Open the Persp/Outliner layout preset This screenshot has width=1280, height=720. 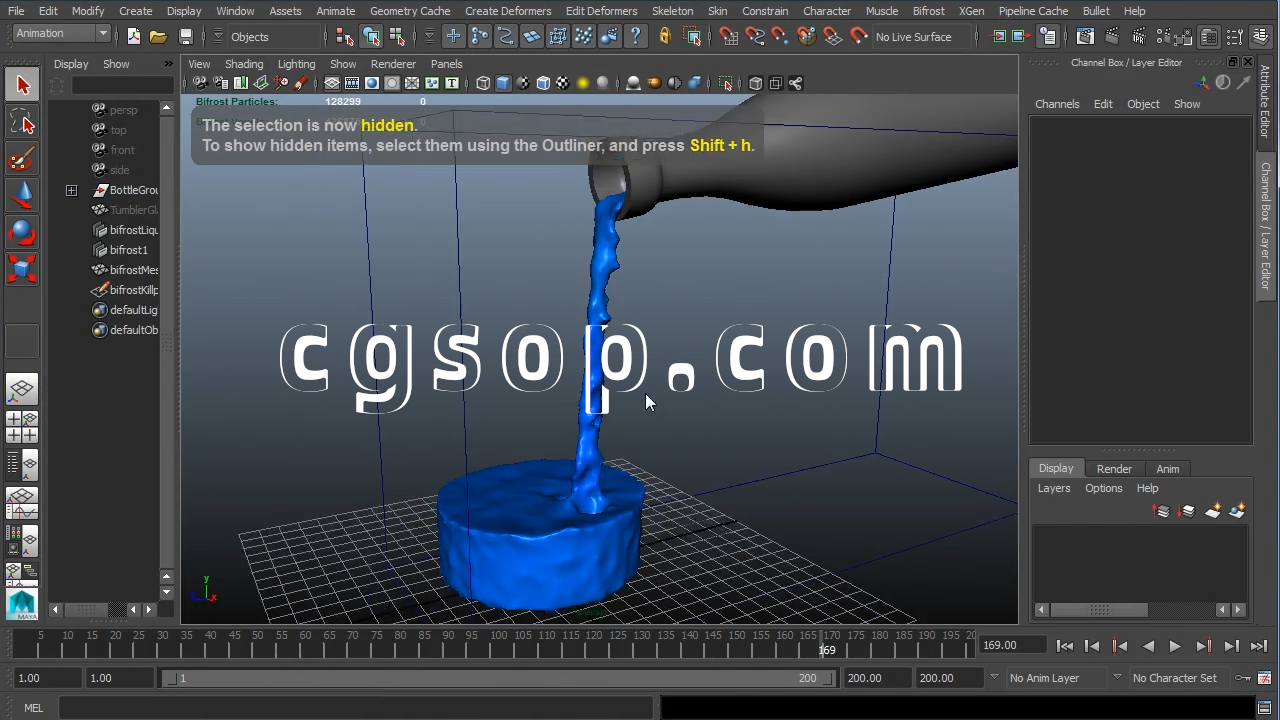pos(22,464)
